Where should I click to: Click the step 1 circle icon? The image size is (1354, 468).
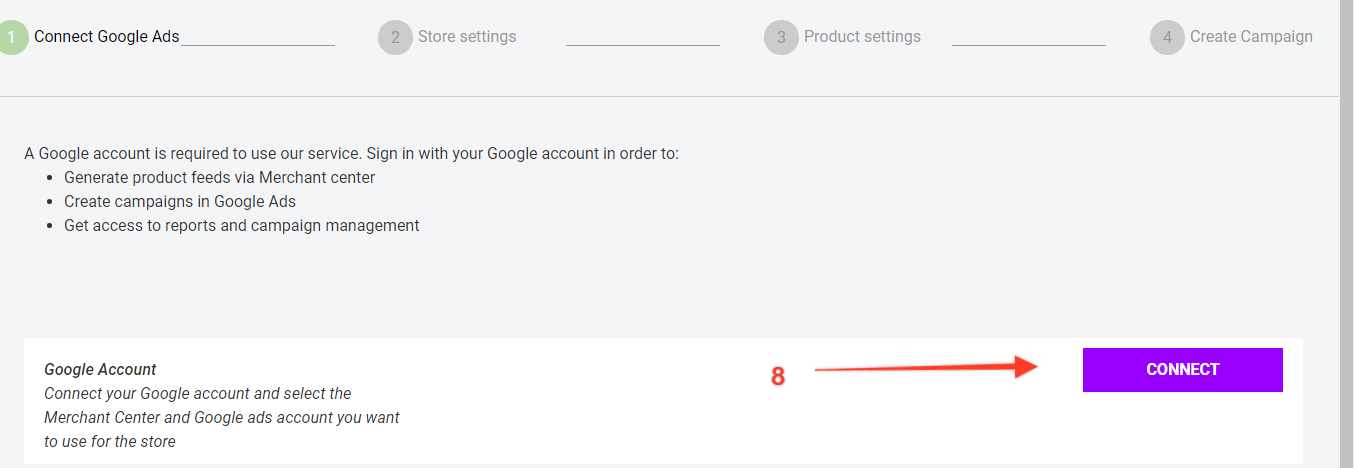[12, 38]
